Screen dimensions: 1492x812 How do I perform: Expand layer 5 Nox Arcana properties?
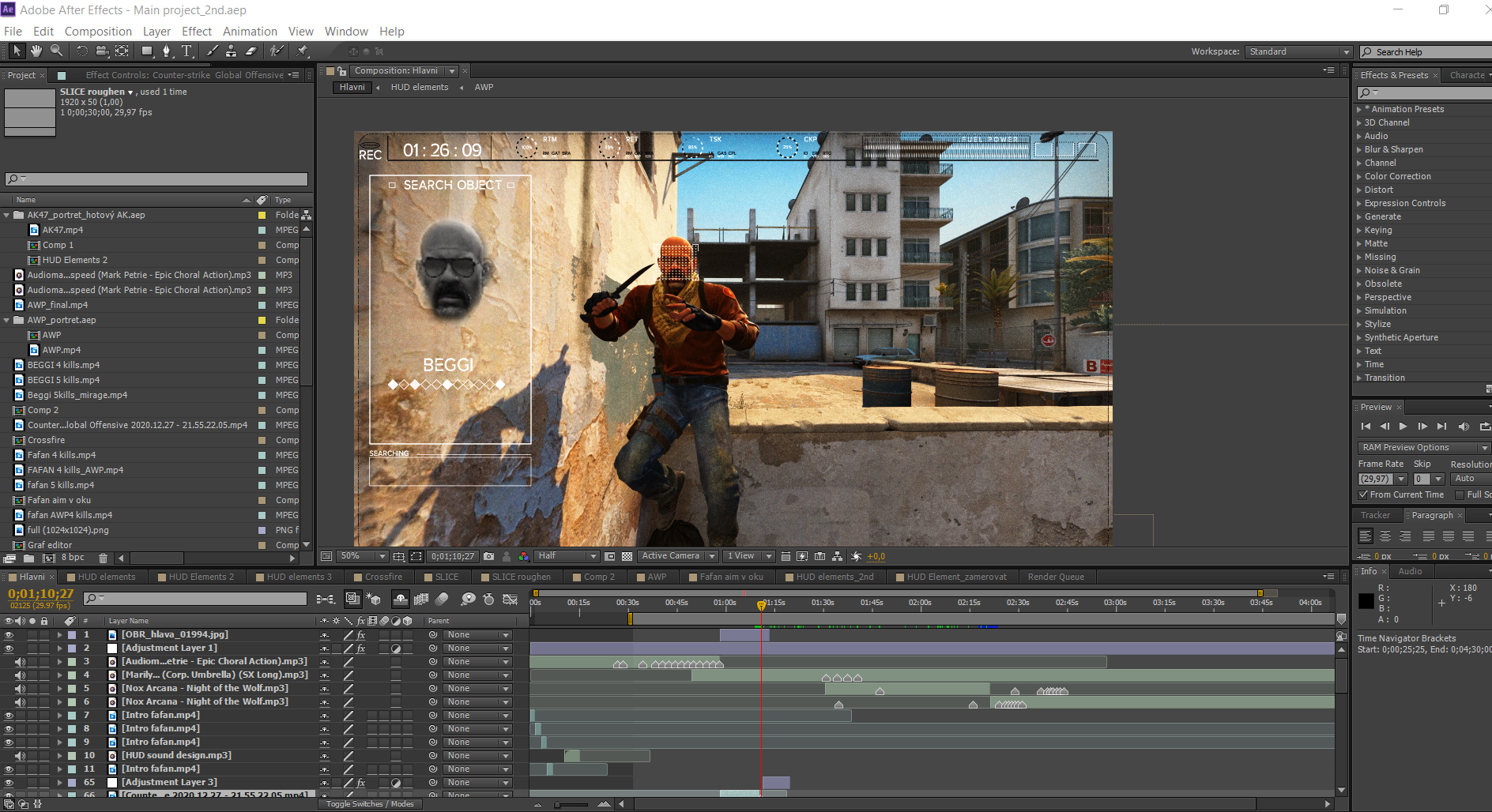point(59,689)
